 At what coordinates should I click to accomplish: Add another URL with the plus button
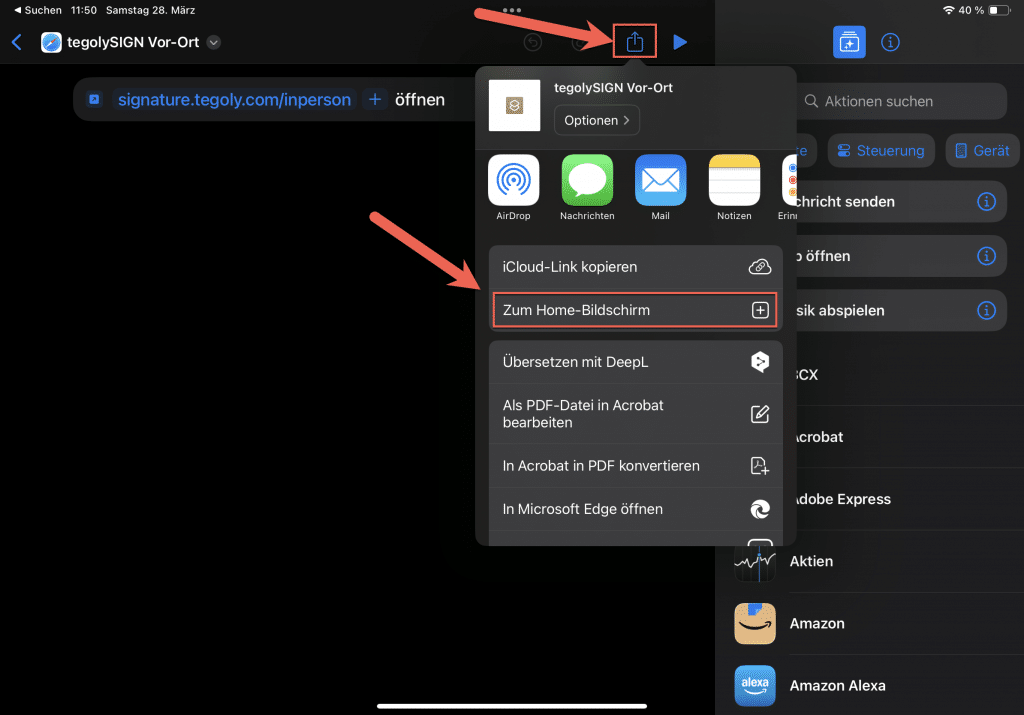click(375, 100)
